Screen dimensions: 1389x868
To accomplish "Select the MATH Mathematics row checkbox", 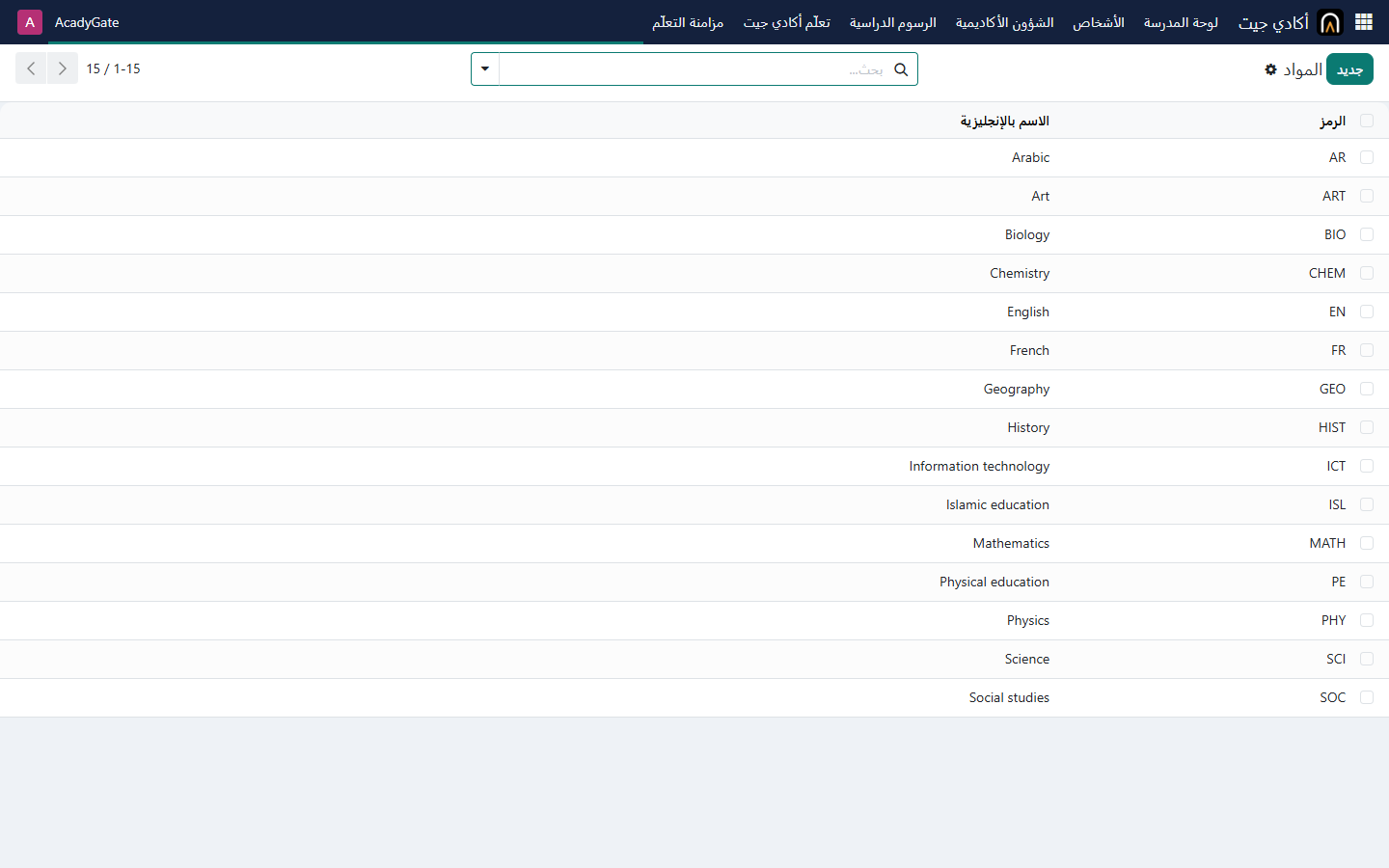I will (1367, 543).
